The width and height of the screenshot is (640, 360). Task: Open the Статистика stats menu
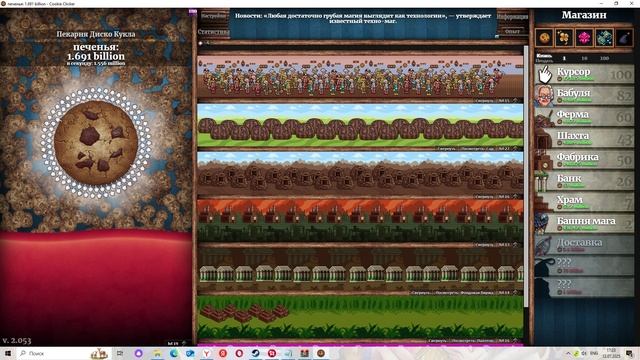[213, 31]
